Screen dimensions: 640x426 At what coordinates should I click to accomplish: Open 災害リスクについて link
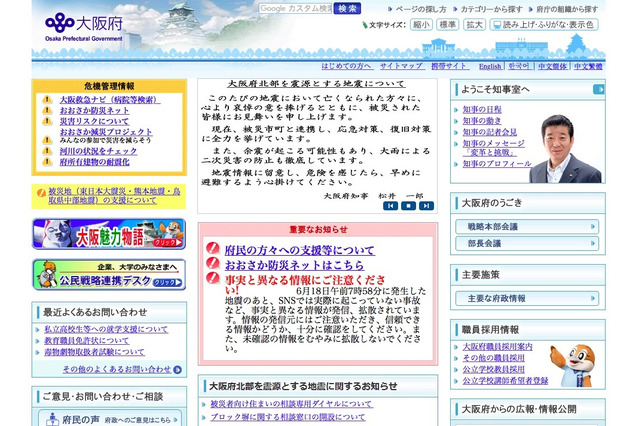click(94, 122)
